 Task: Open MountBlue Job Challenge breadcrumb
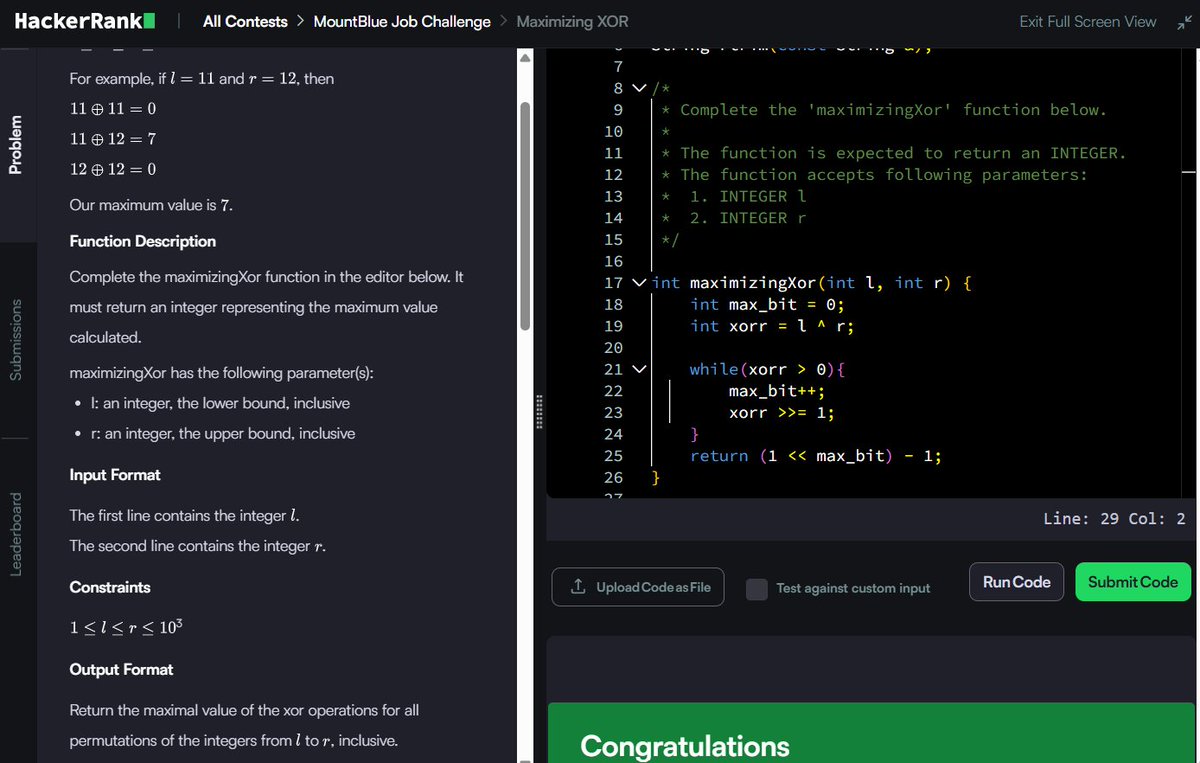click(x=402, y=21)
